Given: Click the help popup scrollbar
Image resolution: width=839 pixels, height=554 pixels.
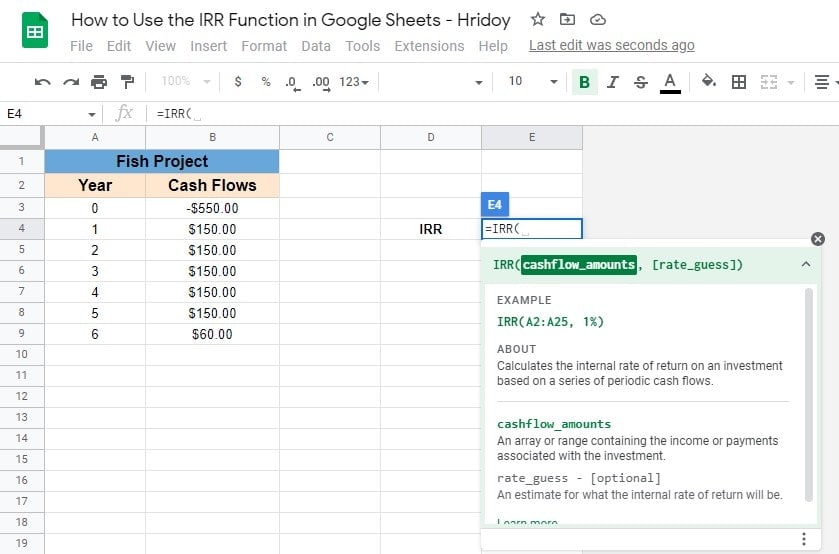Looking at the screenshot, I should [809, 394].
